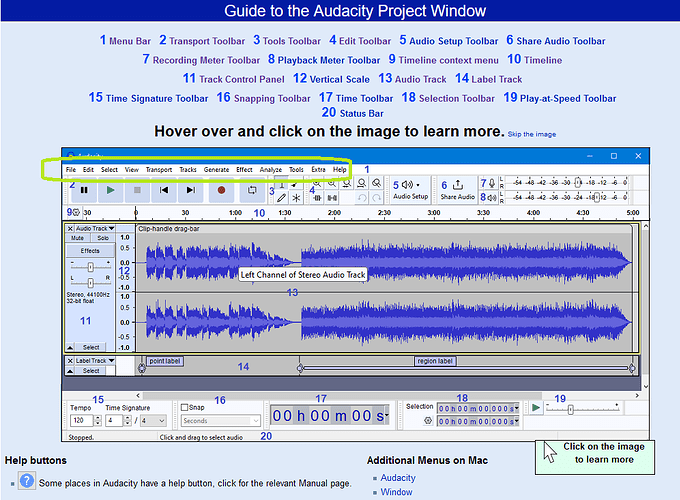Screen dimensions: 680x500
Task: Start playback with the green Play button
Action: [111, 190]
